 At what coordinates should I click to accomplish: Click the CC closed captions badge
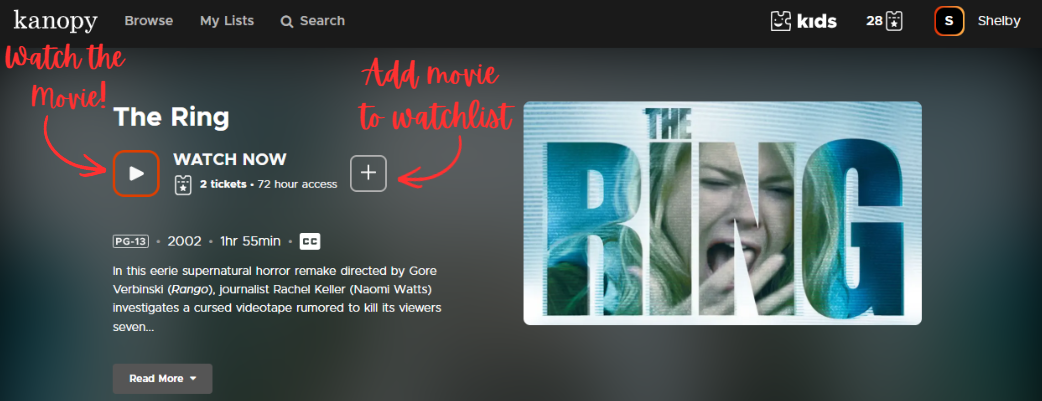click(310, 241)
